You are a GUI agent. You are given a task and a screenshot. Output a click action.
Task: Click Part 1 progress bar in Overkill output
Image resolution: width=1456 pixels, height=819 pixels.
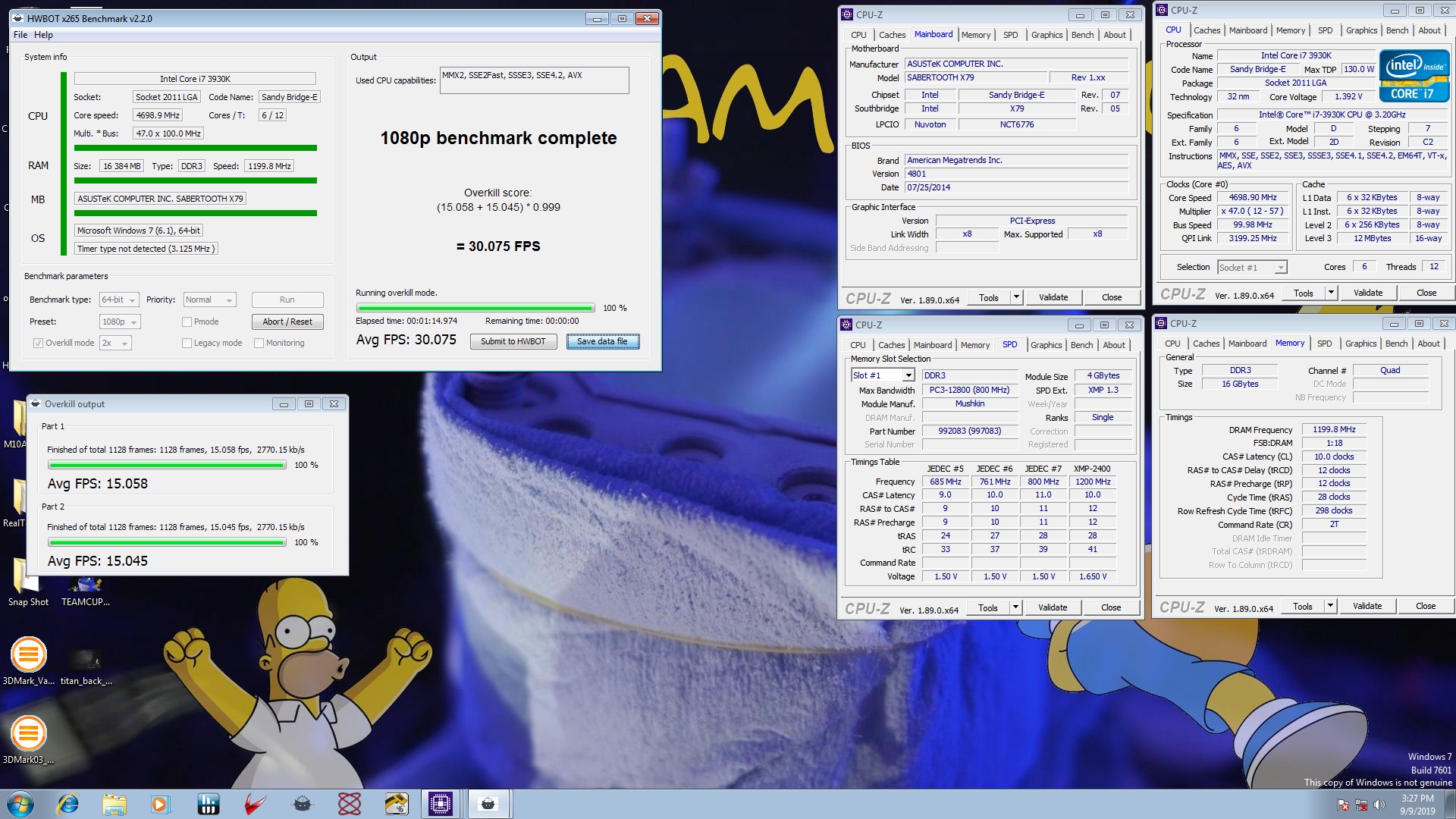(x=167, y=465)
